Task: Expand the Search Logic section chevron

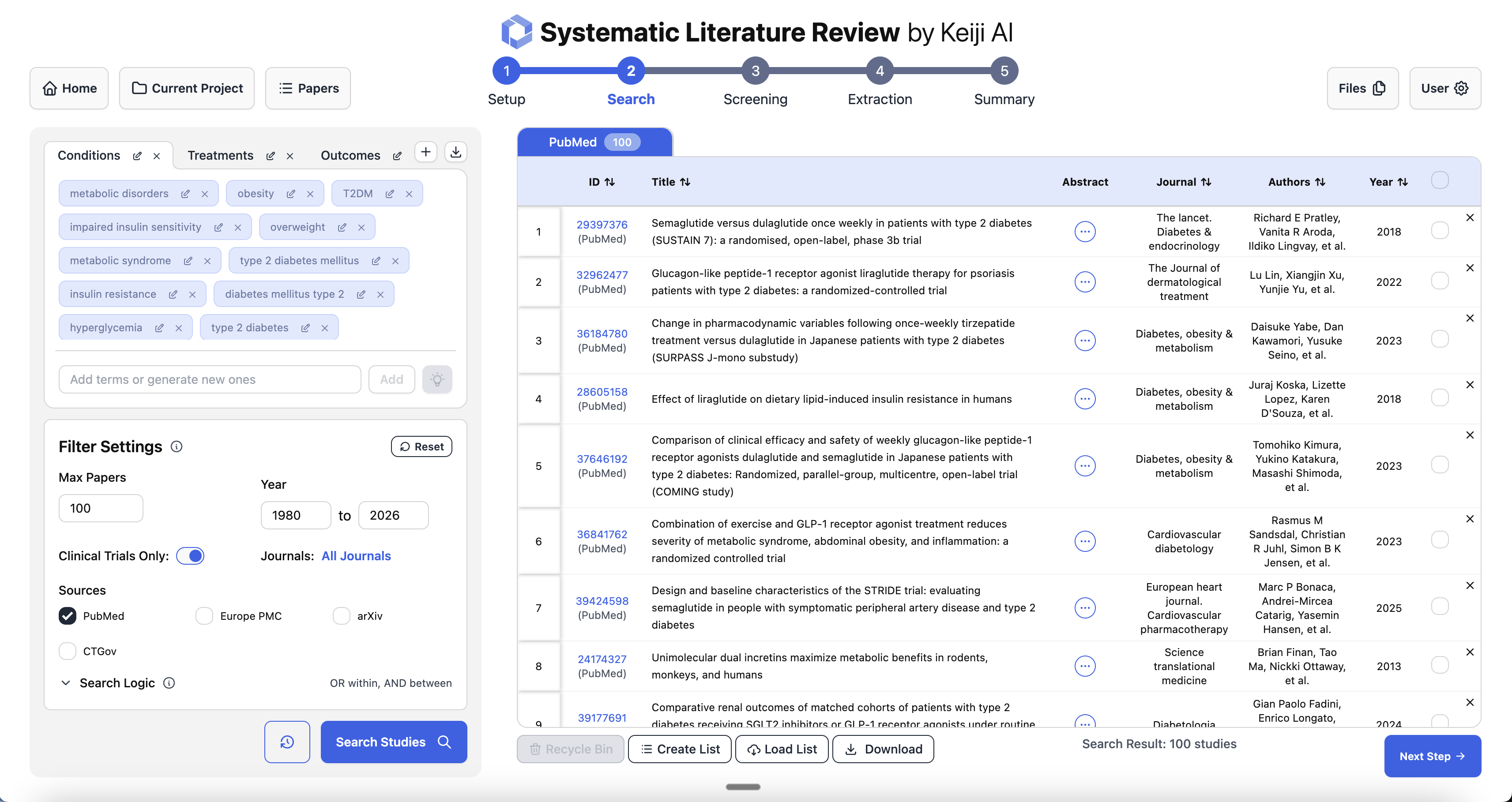Action: (66, 682)
